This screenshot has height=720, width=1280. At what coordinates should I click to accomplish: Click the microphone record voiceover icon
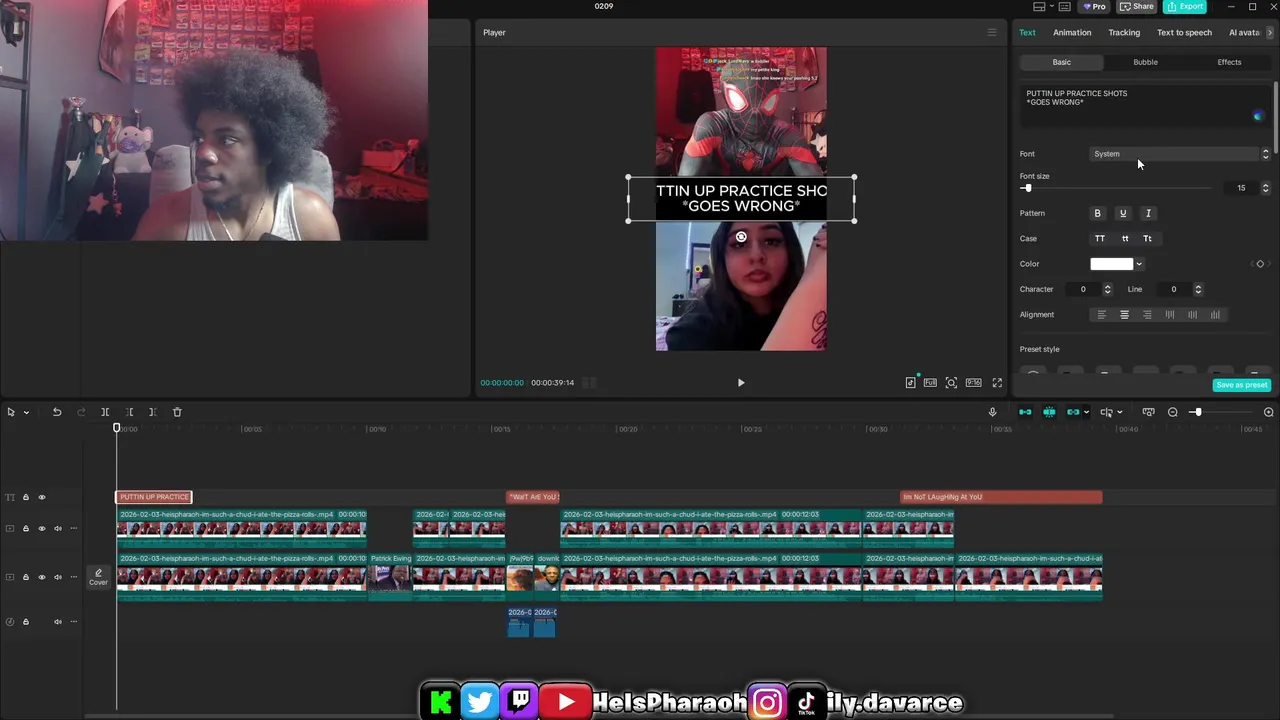point(992,412)
